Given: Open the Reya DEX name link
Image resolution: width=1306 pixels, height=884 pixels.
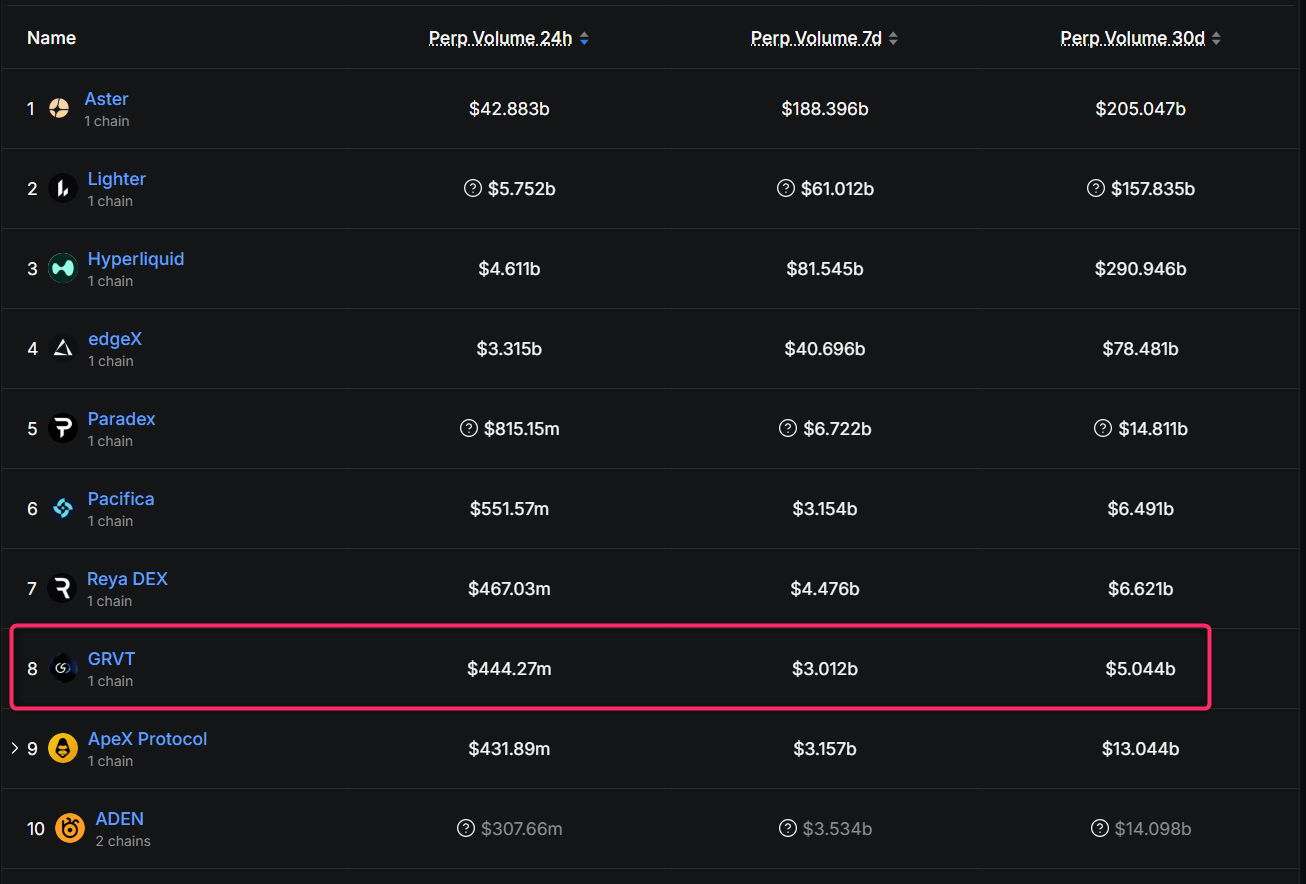Looking at the screenshot, I should point(127,579).
